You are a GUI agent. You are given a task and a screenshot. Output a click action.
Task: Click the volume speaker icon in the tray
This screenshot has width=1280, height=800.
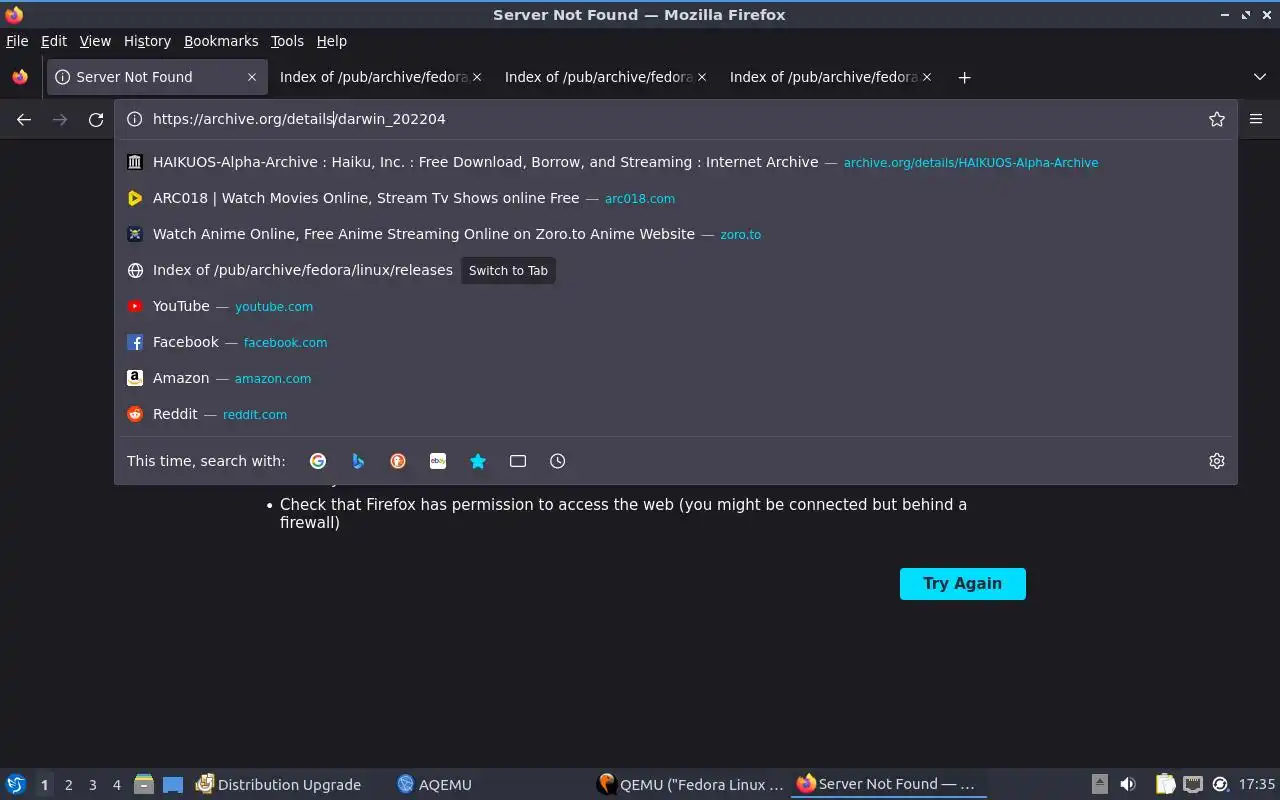point(1128,785)
